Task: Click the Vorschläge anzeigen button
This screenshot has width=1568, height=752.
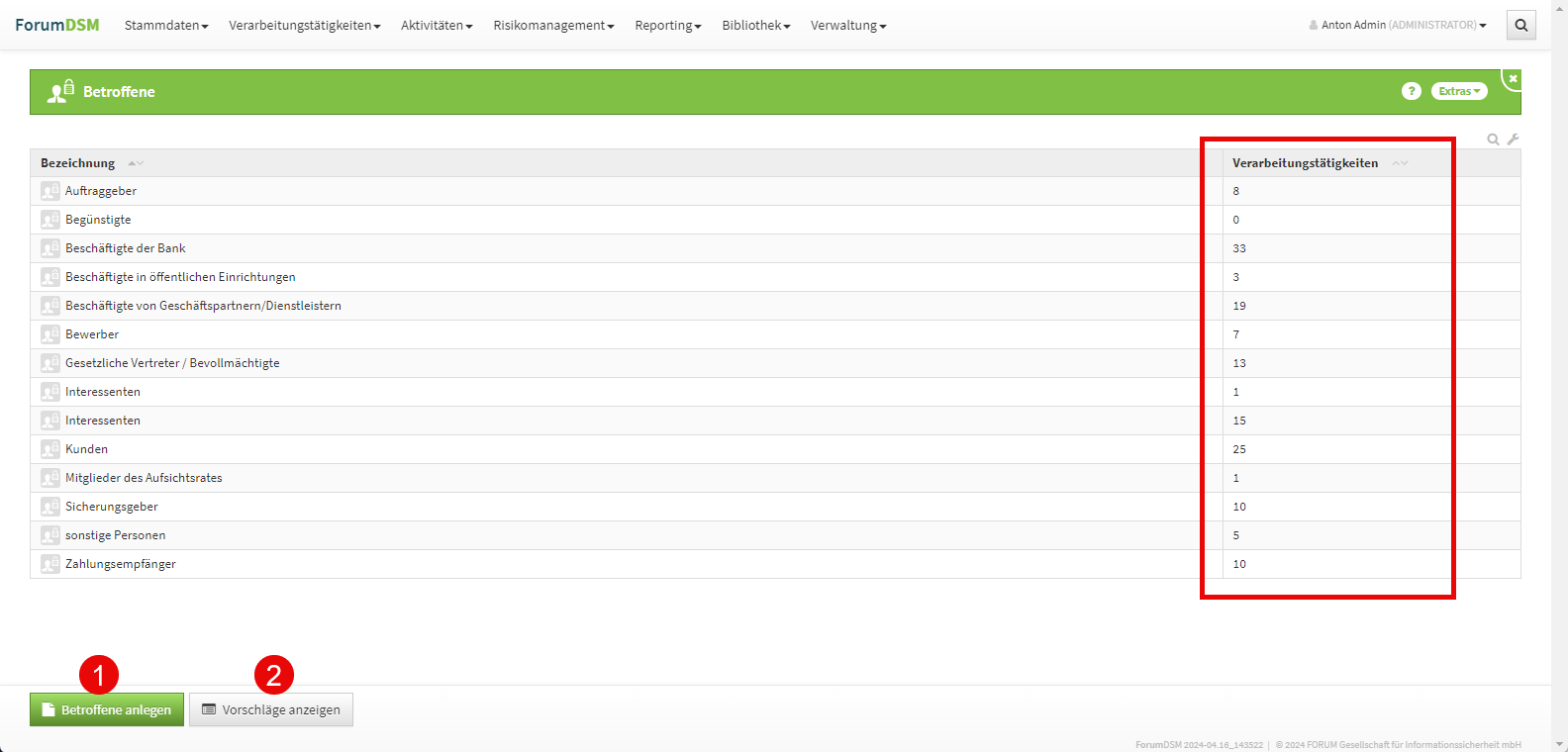Action: [271, 709]
